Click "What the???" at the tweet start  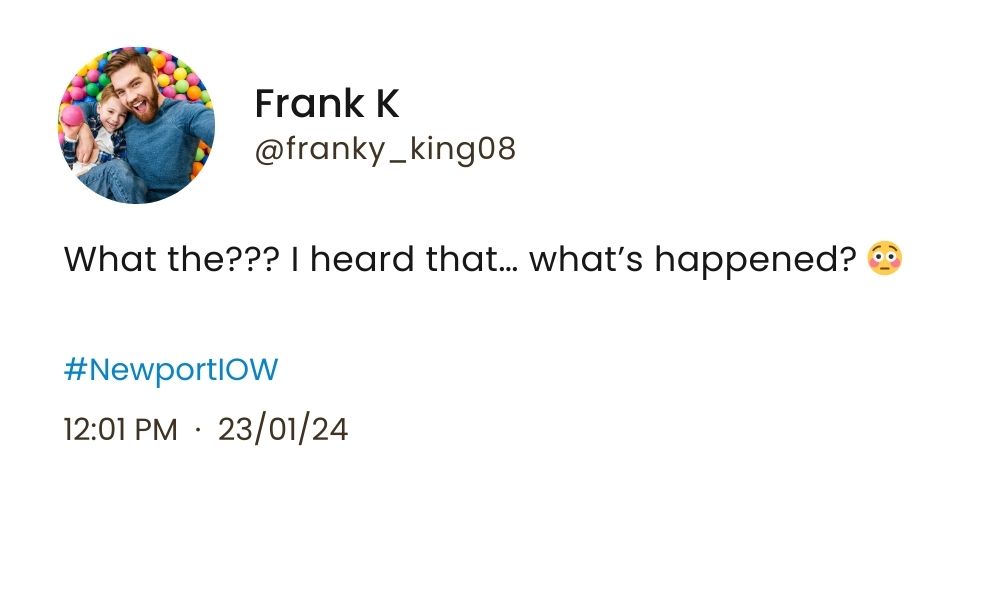click(x=171, y=260)
